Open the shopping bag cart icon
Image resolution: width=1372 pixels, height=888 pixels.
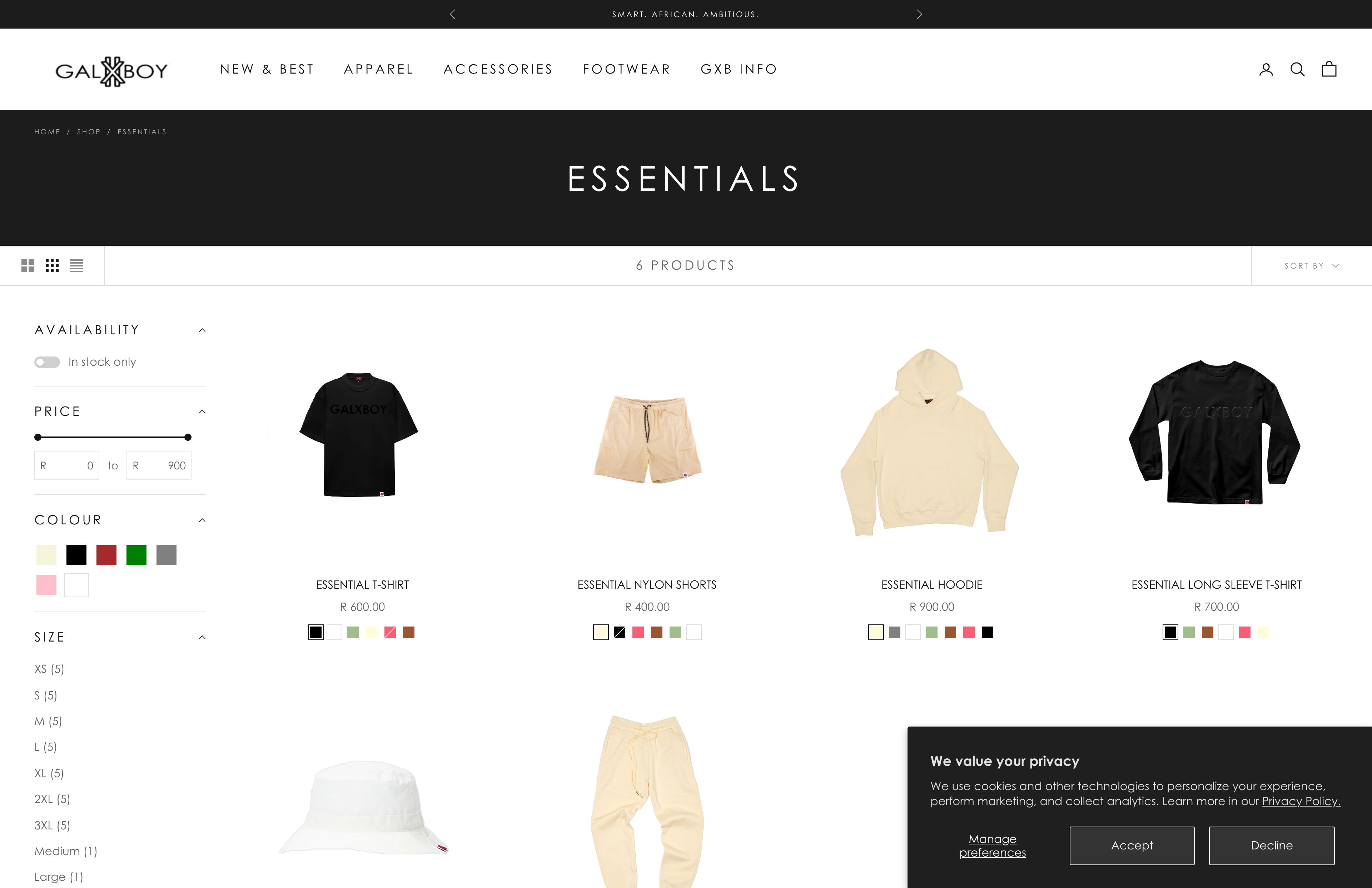[1329, 69]
